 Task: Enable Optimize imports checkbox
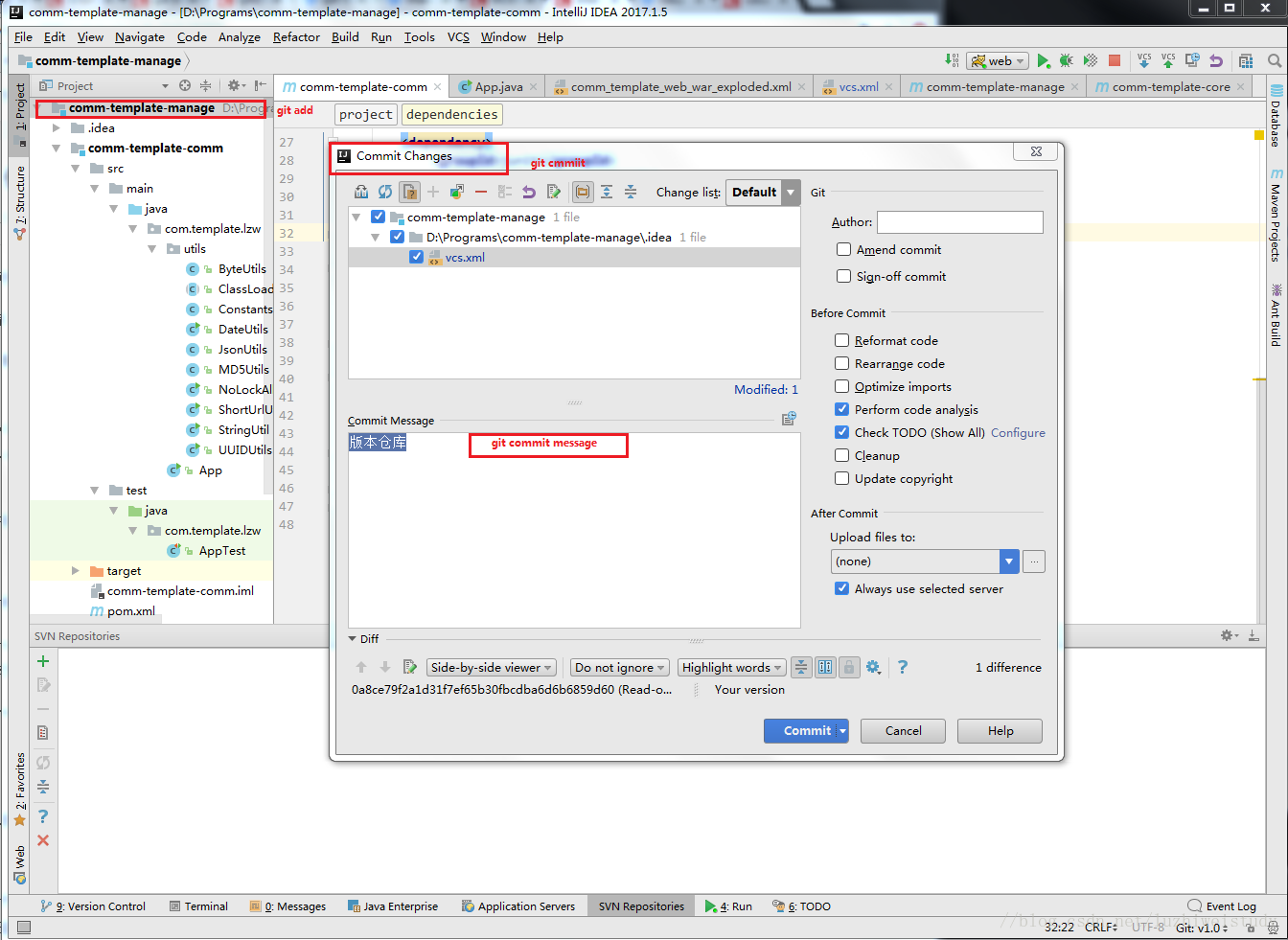(x=841, y=386)
